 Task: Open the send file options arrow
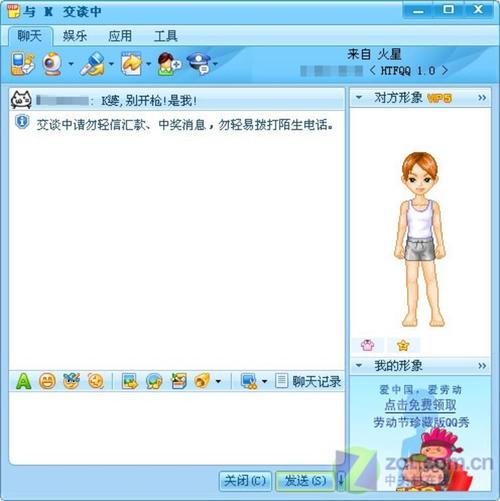(x=149, y=63)
